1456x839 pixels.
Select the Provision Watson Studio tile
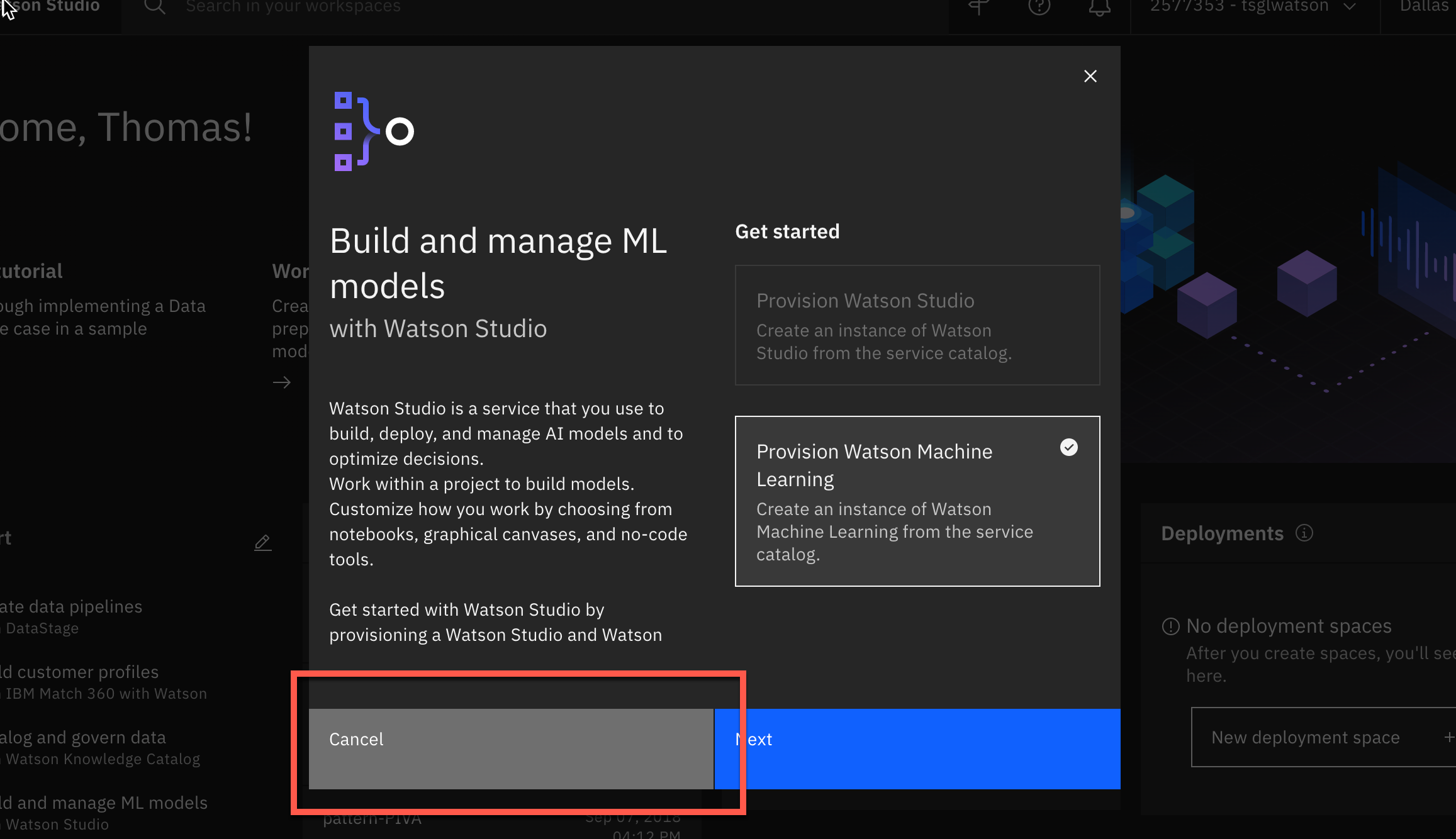point(917,325)
